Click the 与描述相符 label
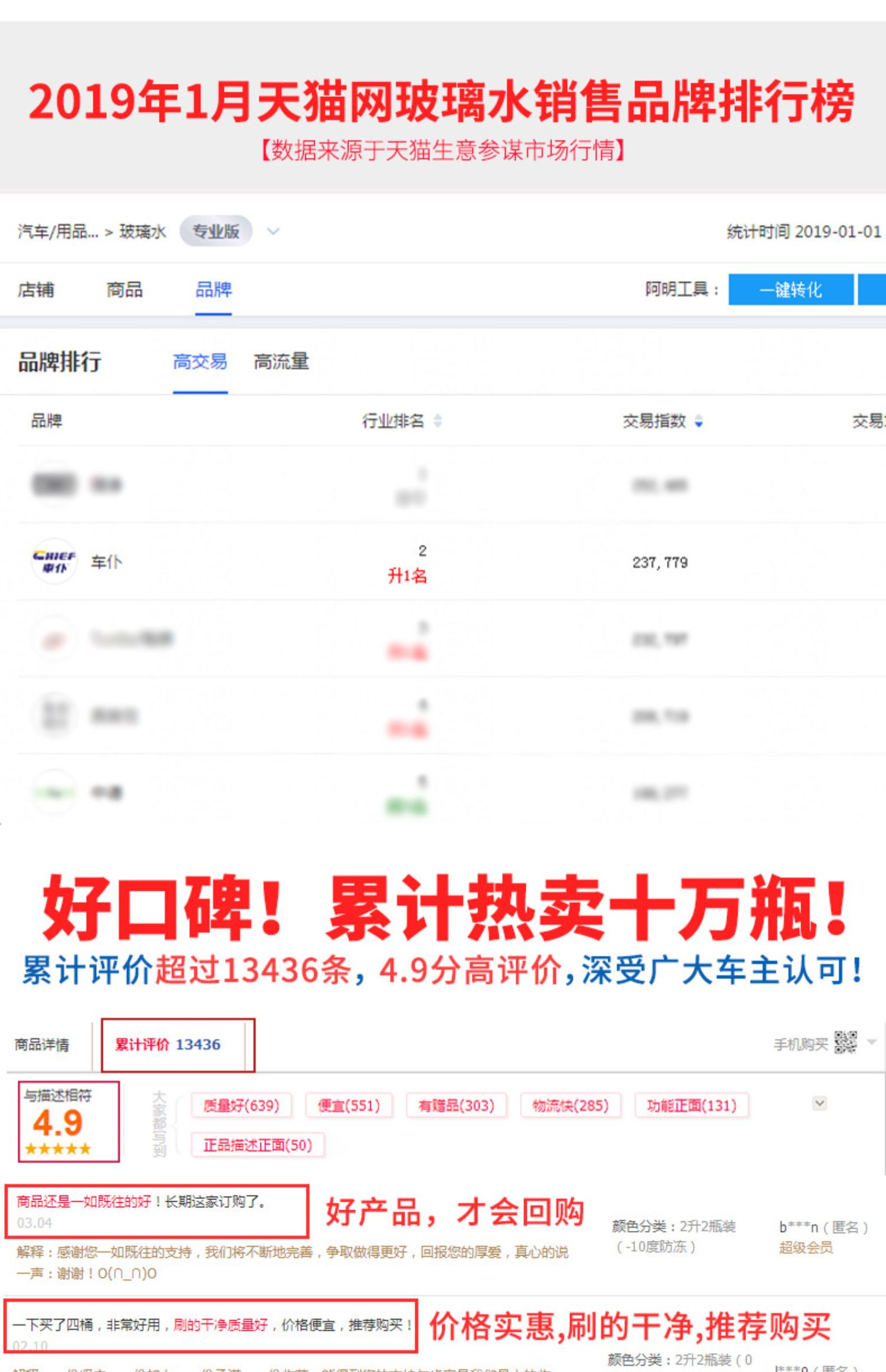This screenshot has height=1372, width=886. 58,1095
